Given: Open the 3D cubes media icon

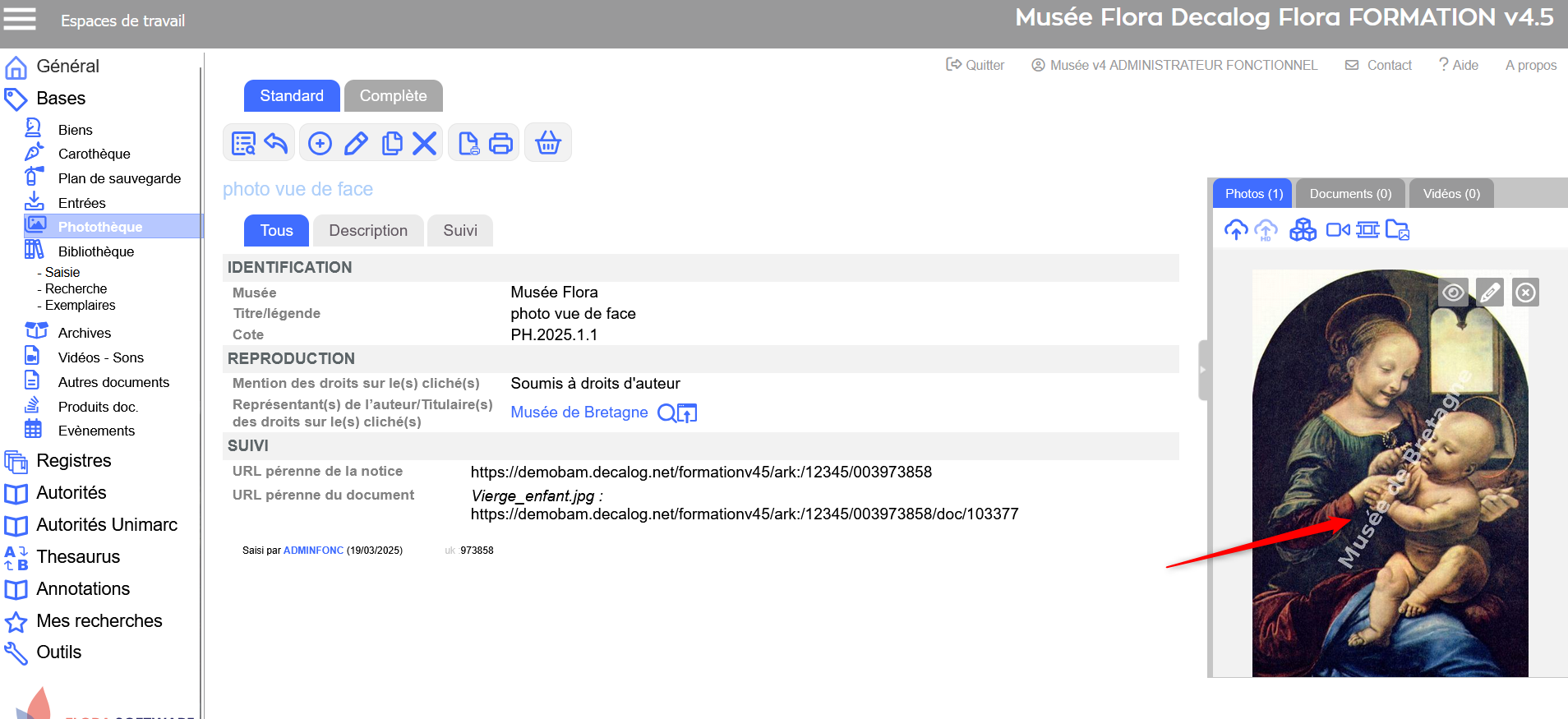Looking at the screenshot, I should pyautogui.click(x=1303, y=230).
